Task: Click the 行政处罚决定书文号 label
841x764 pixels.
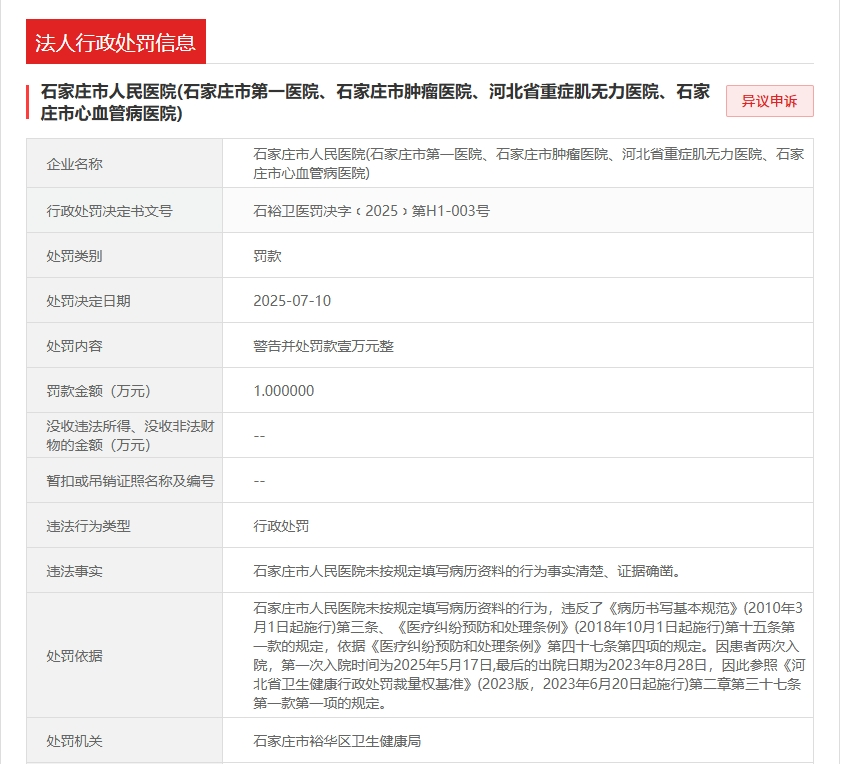Action: coord(109,211)
